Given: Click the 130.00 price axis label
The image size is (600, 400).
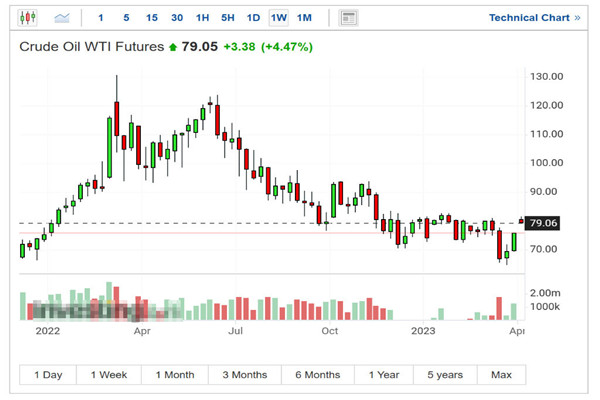Looking at the screenshot, I should (546, 77).
